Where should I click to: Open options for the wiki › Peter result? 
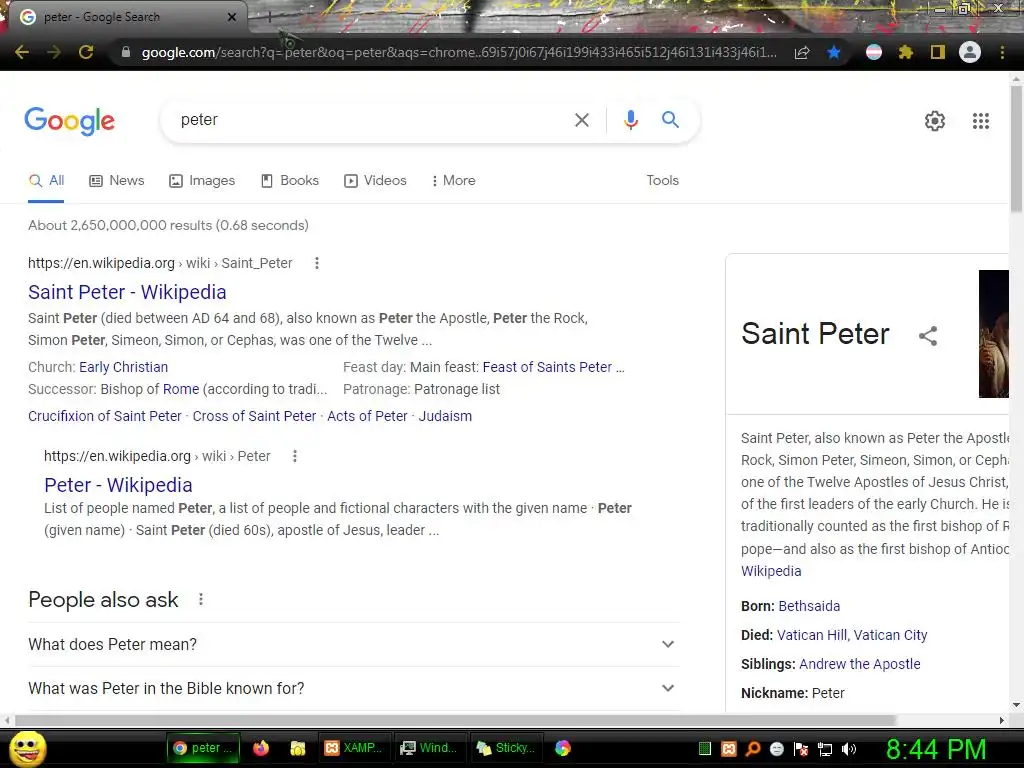[295, 456]
